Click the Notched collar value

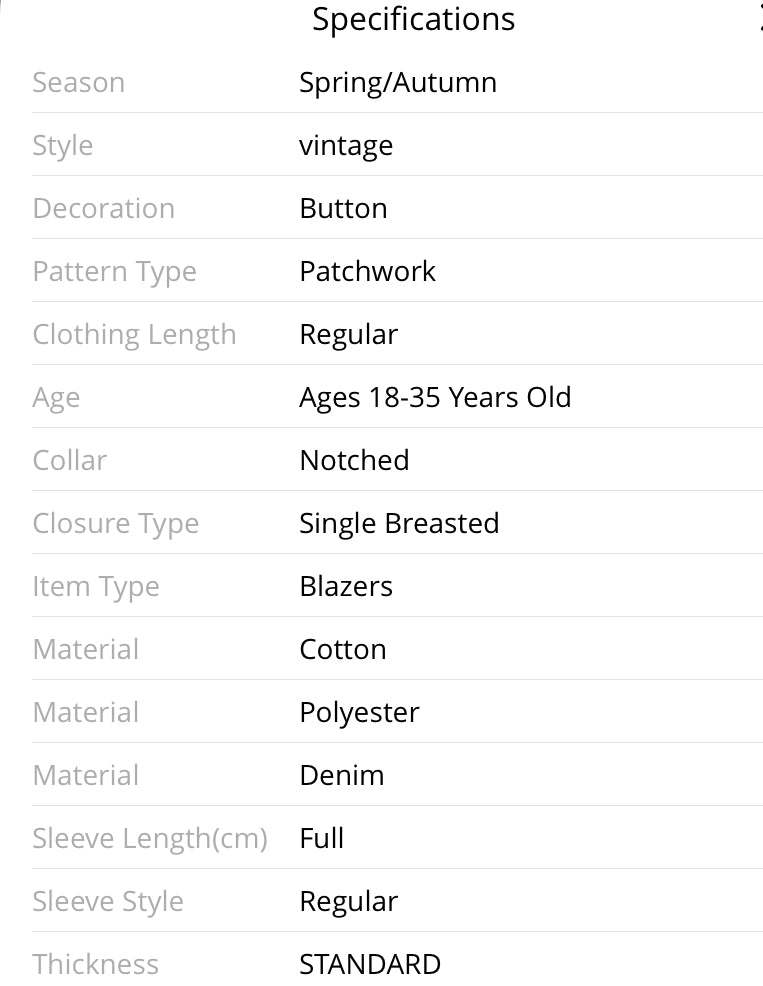click(354, 460)
